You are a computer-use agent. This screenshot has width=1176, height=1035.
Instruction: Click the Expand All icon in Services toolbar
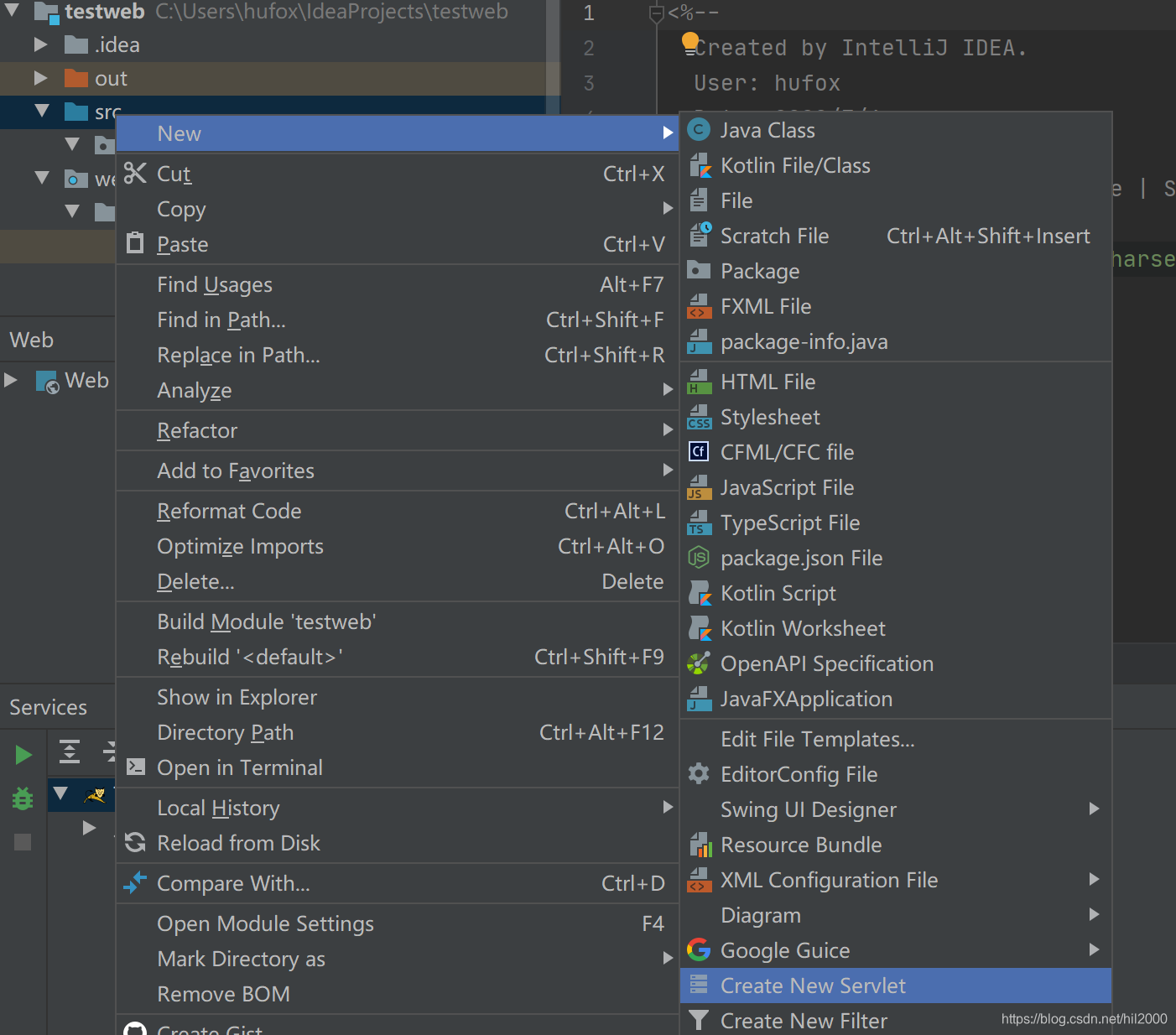(70, 752)
